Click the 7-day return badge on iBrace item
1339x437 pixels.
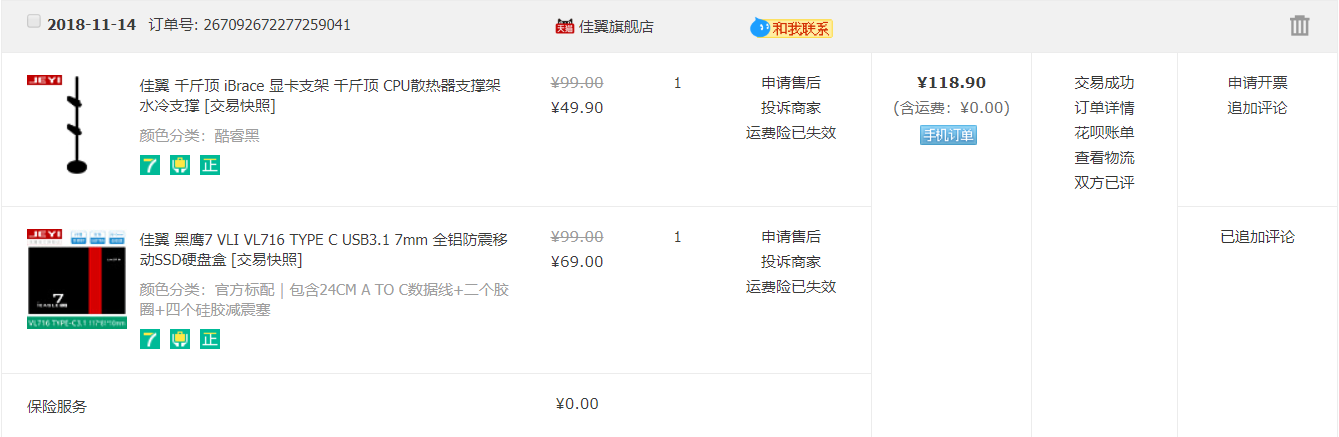pyautogui.click(x=149, y=165)
